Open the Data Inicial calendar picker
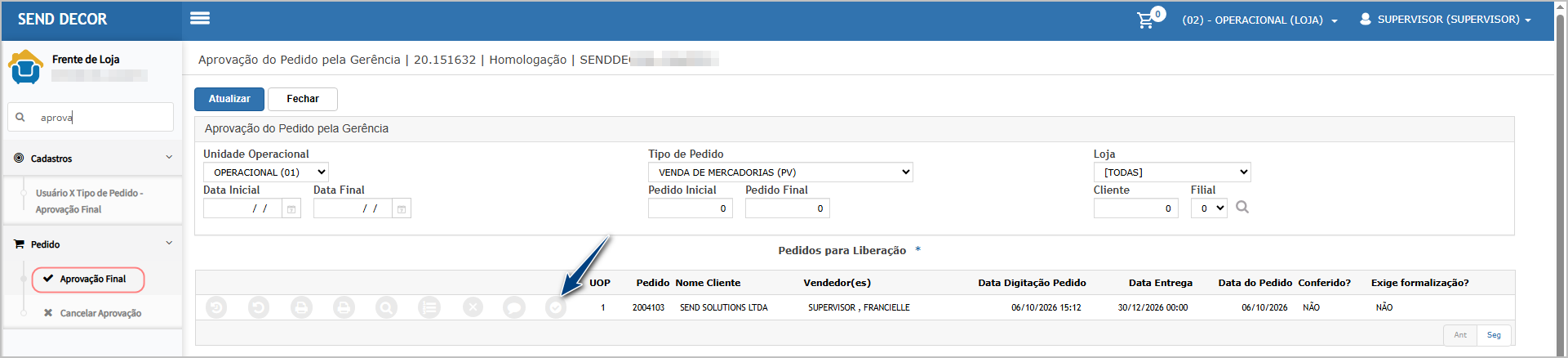The height and width of the screenshot is (358, 1568). 291,209
